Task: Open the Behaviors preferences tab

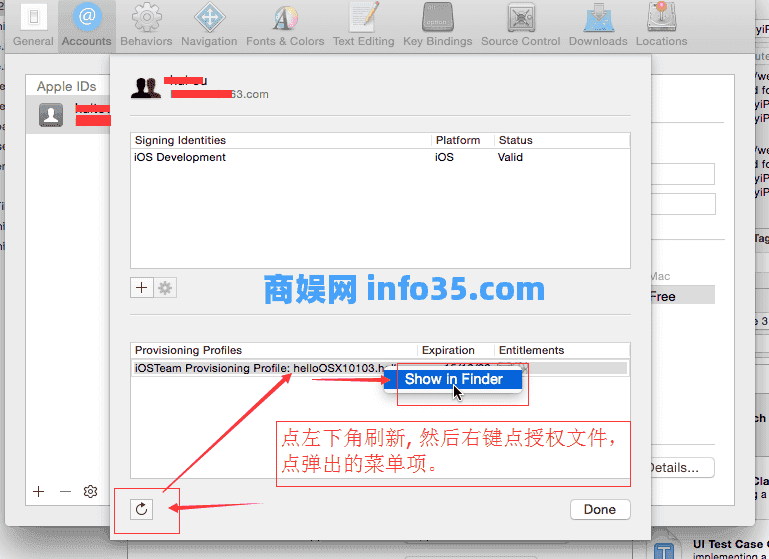Action: pos(146,25)
